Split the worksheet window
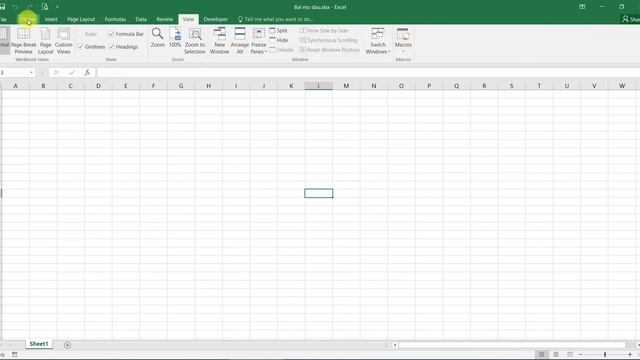The width and height of the screenshot is (640, 360). [278, 31]
